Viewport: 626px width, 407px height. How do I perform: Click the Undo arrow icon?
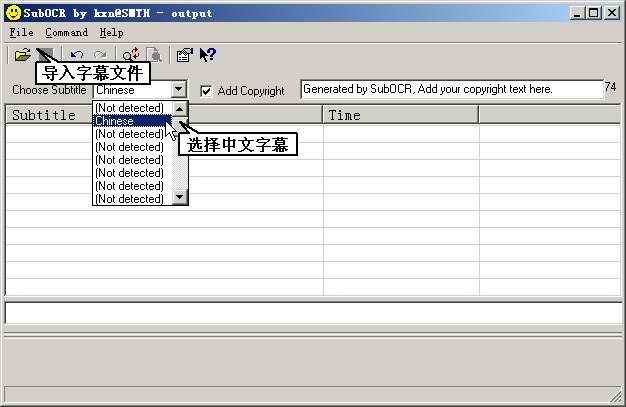(x=77, y=55)
